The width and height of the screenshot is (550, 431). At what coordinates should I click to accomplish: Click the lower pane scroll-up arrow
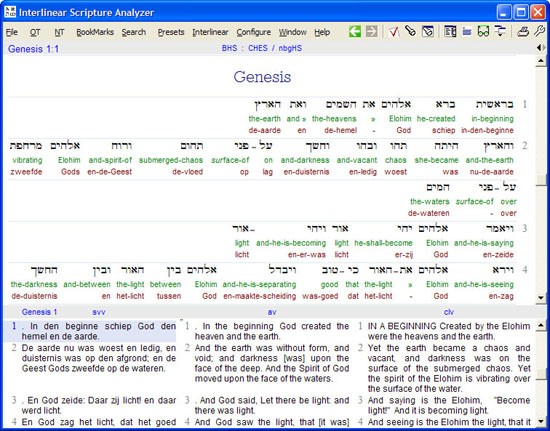541,326
